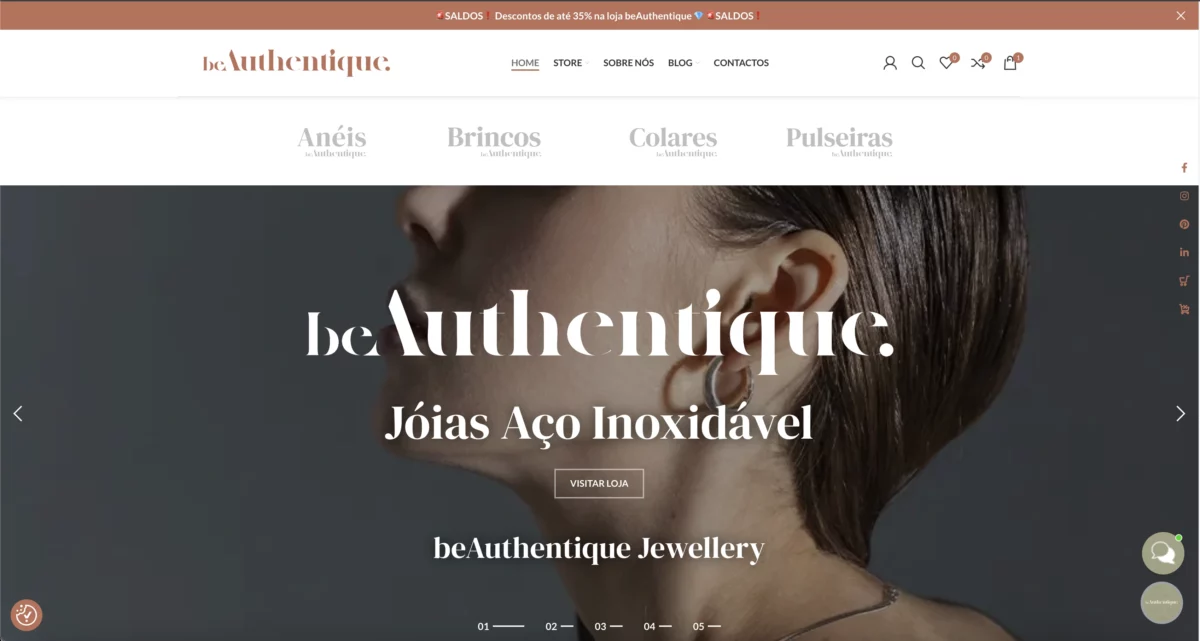Open the CONTACTOS menu item
The height and width of the screenshot is (641, 1200).
tap(741, 63)
